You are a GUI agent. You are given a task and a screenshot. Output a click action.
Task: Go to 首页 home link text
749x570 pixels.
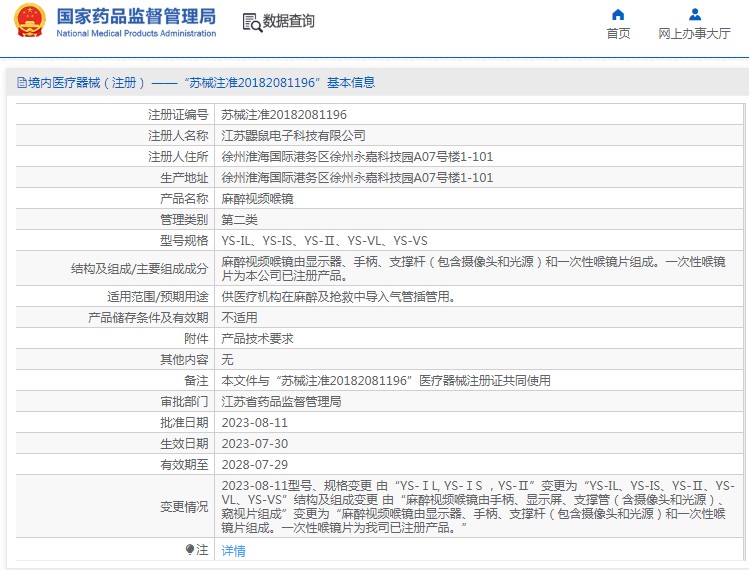618,33
